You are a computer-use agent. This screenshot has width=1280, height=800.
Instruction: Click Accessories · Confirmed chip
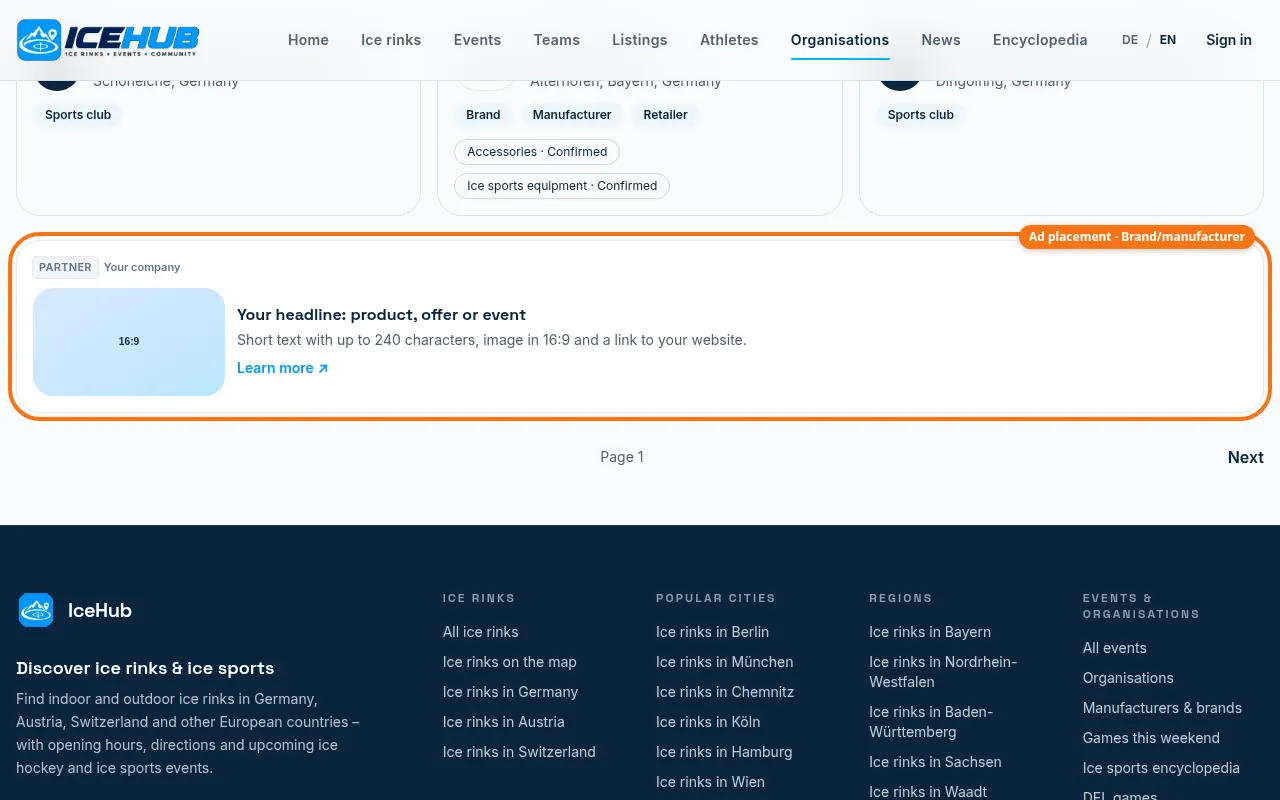537,152
